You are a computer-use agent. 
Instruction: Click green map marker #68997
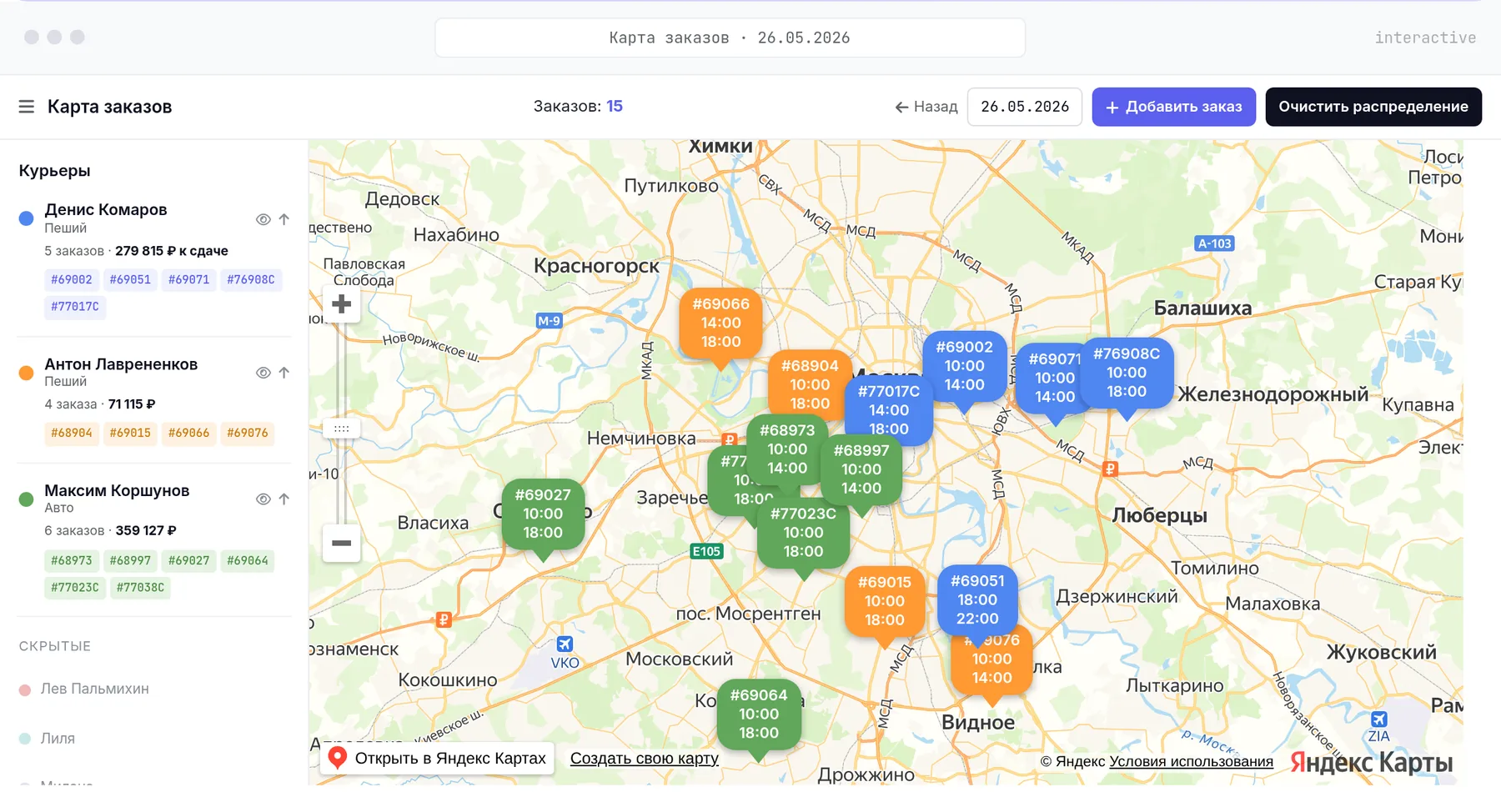861,469
